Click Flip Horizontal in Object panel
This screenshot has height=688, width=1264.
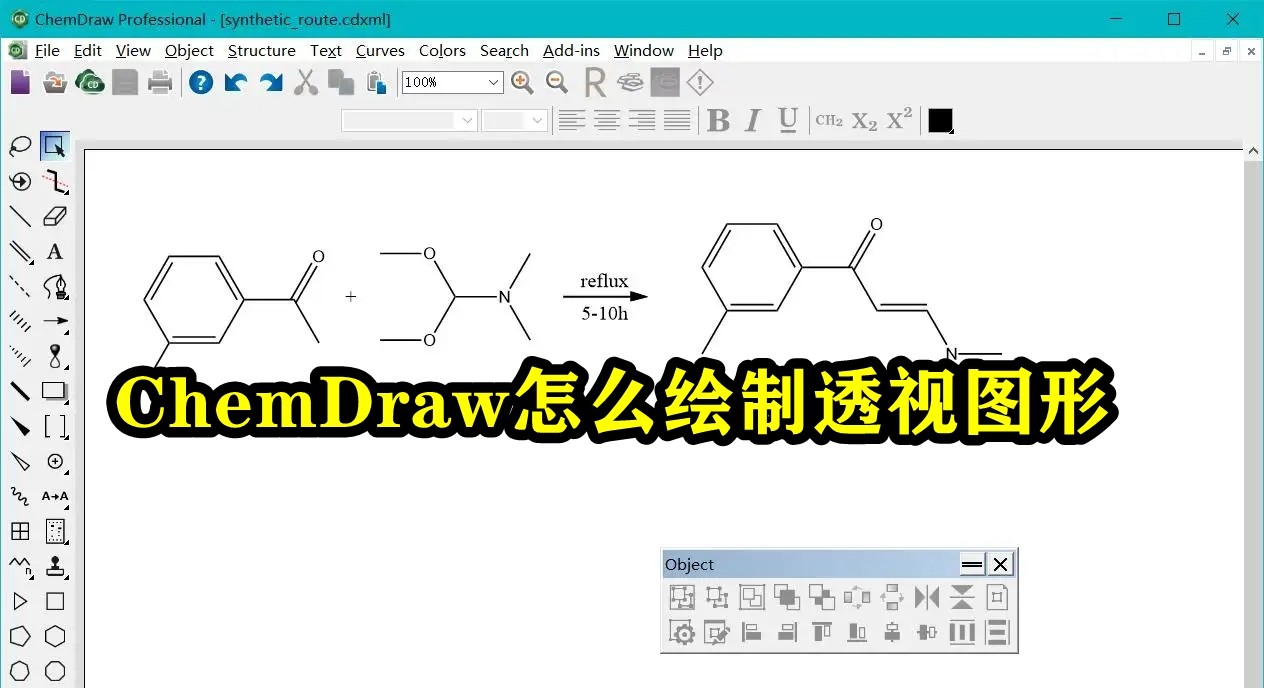(x=927, y=597)
